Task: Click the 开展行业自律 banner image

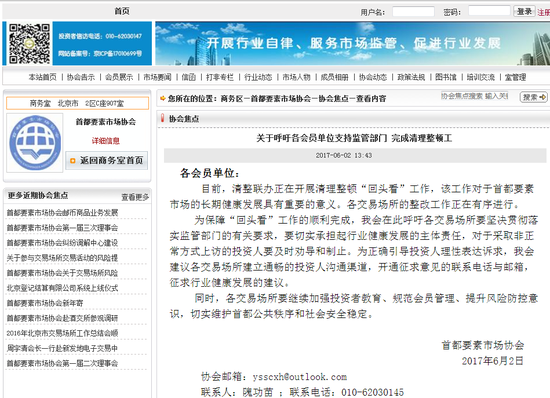Action: (353, 43)
